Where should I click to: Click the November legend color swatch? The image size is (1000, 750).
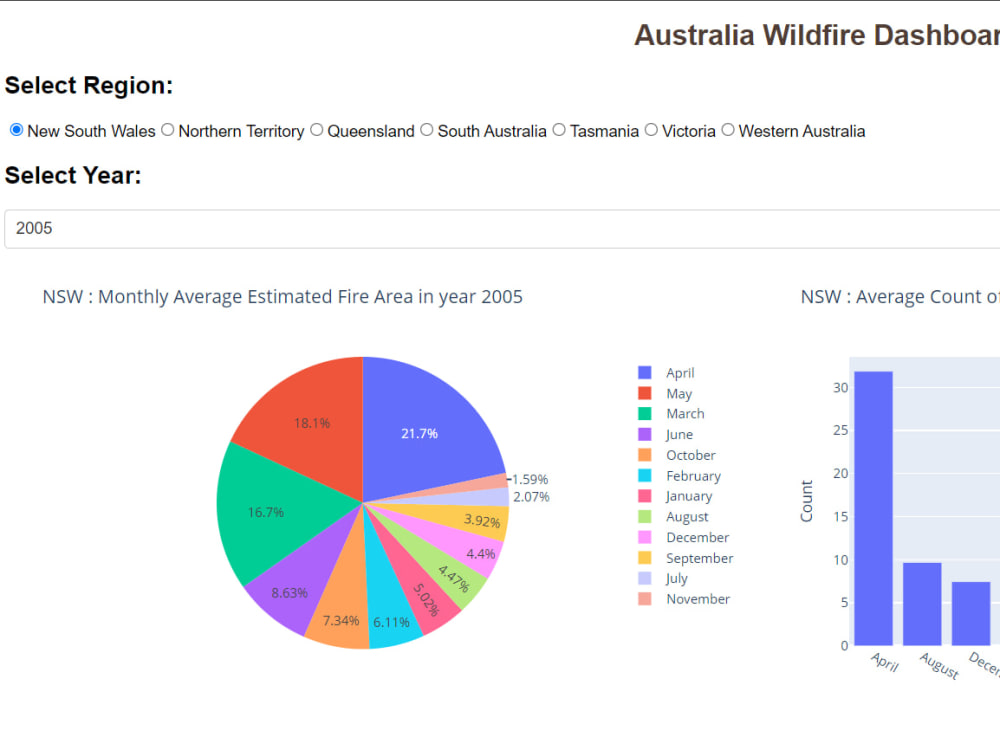click(645, 599)
